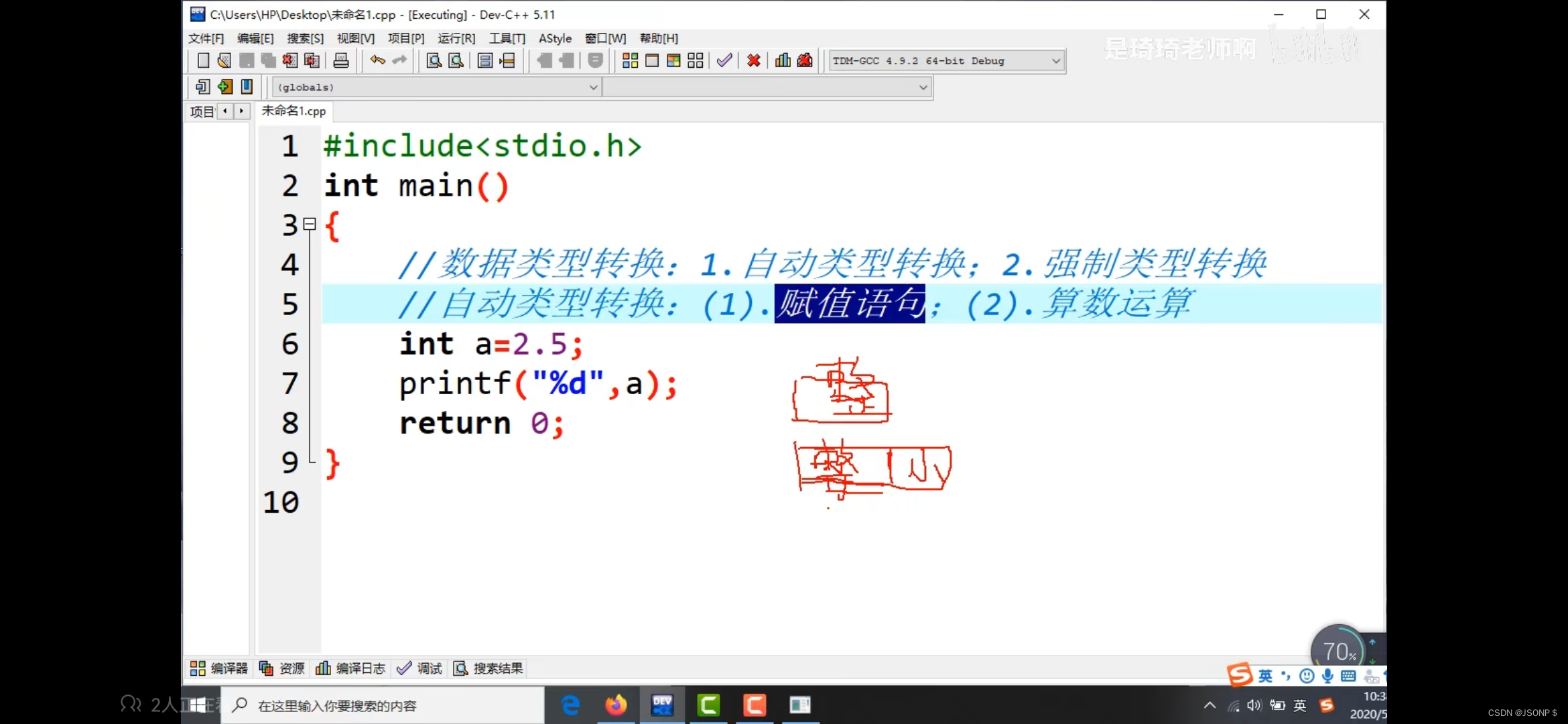This screenshot has height=724, width=1568.
Task: Click the New file icon
Action: [x=200, y=60]
